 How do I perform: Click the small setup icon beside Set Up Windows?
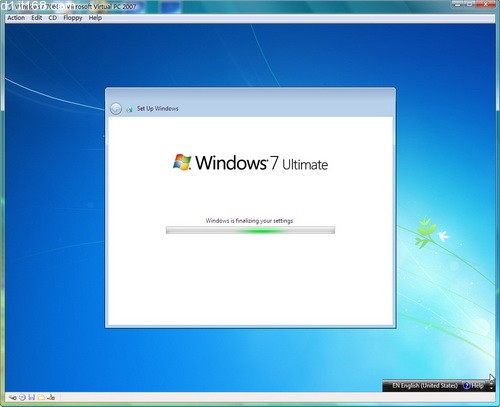[x=129, y=109]
